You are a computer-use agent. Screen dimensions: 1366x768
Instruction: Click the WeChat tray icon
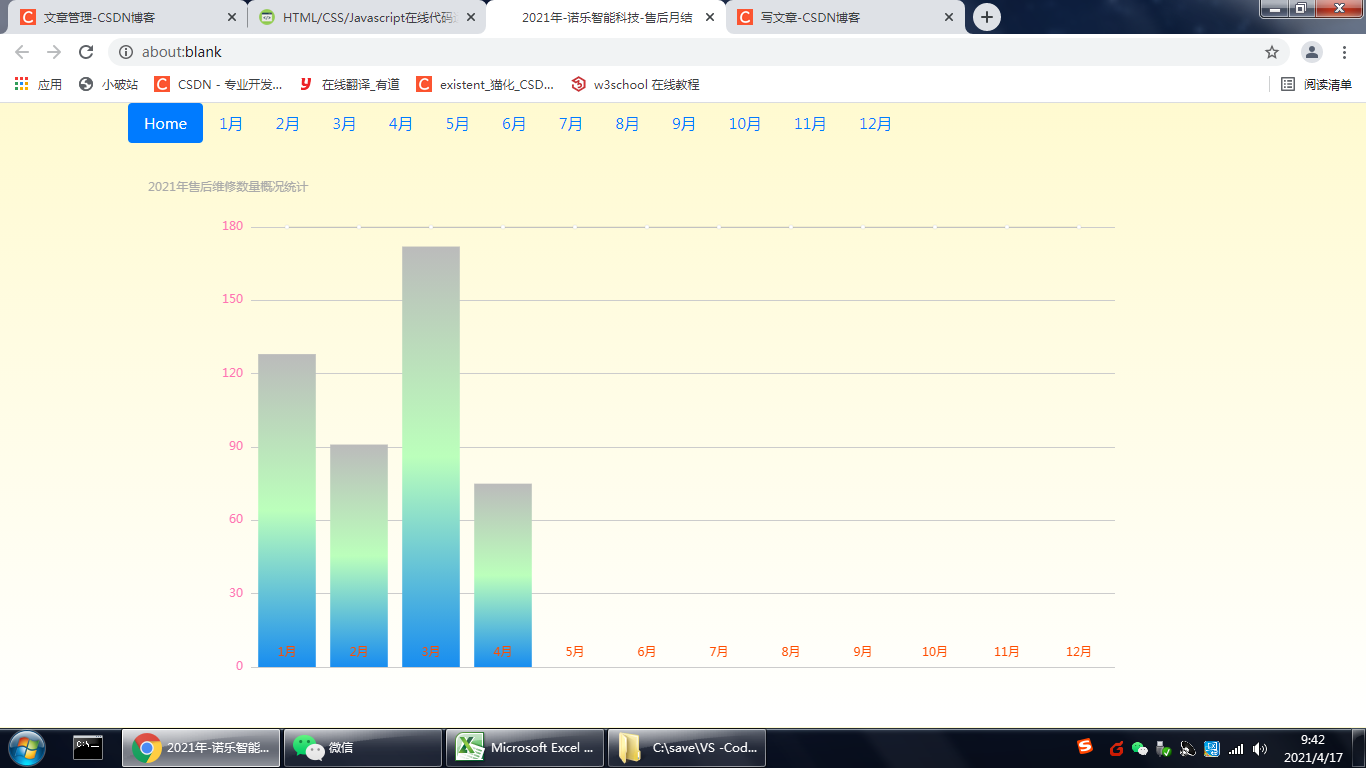coord(1140,748)
